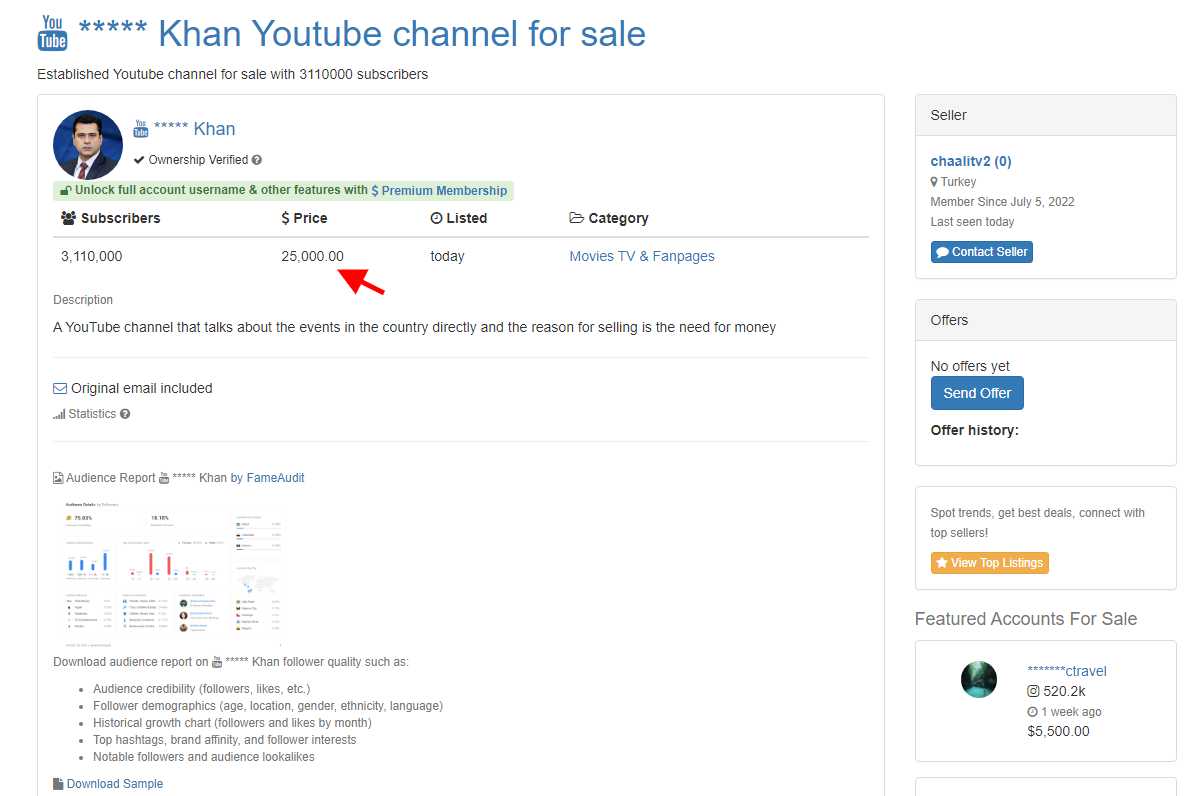Click the unlock icon in the green banner
The image size is (1187, 796).
tap(66, 190)
